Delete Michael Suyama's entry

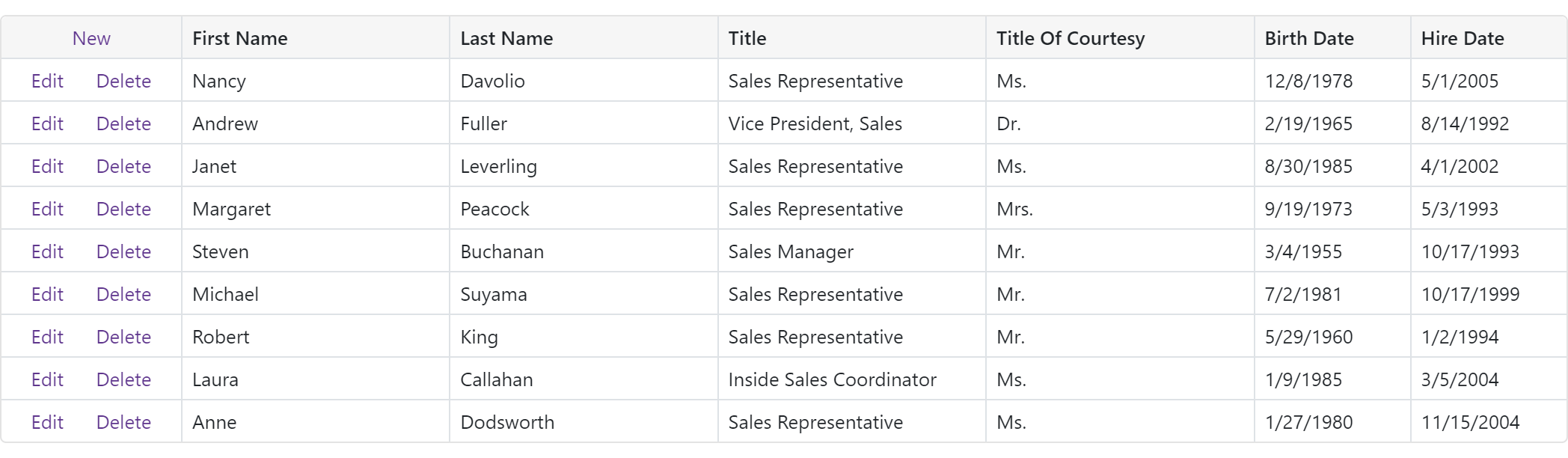pyautogui.click(x=123, y=294)
